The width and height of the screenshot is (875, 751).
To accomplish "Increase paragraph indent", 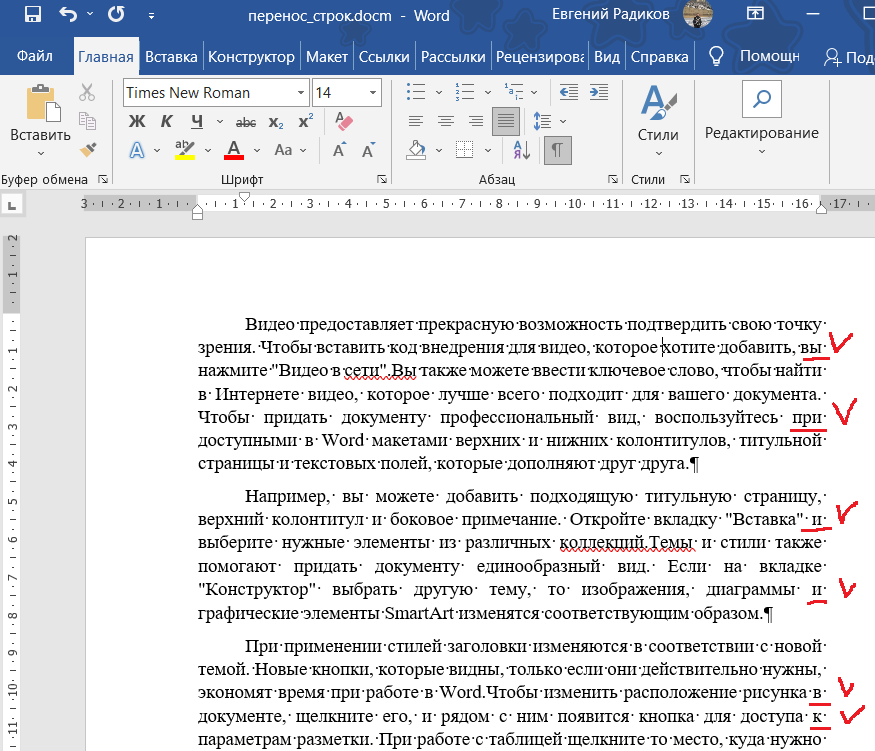I will (x=599, y=92).
